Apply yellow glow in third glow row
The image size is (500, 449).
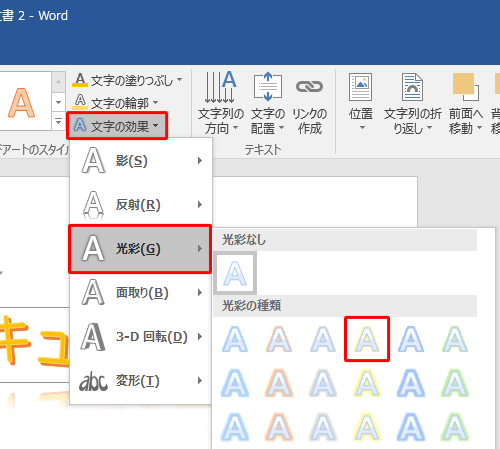[367, 427]
